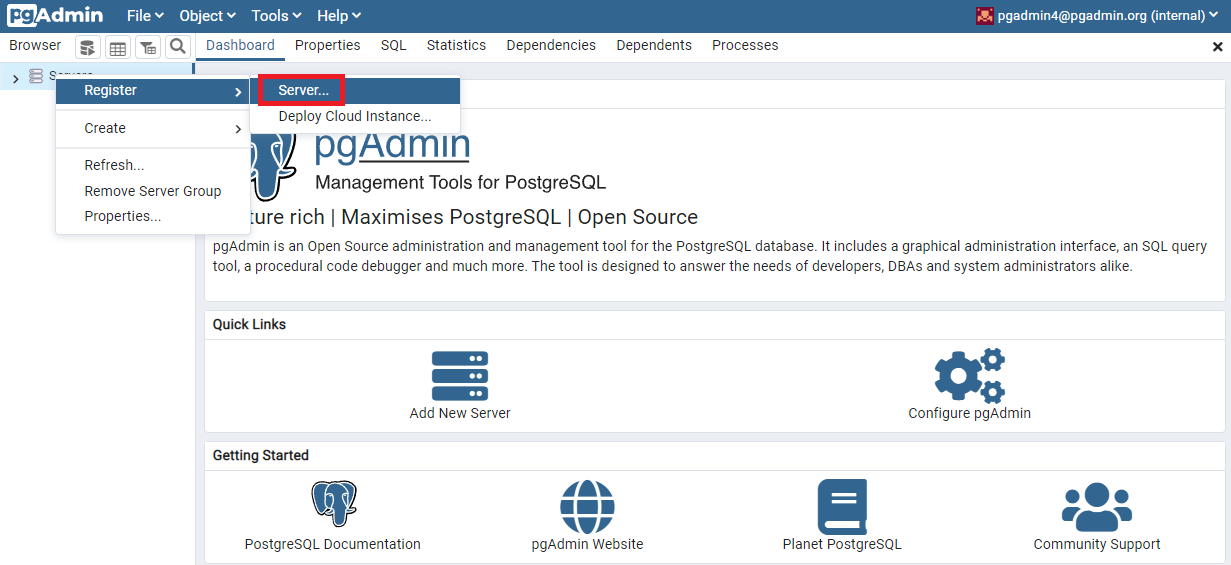The image size is (1231, 565).
Task: Click the Planet PostgreSQL book icon
Action: [842, 507]
